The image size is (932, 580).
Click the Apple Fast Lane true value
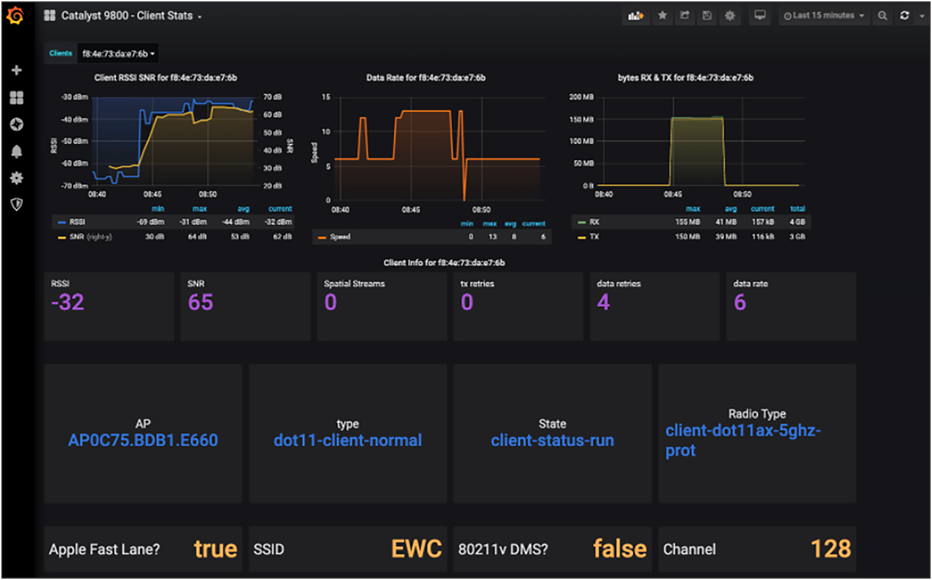click(x=215, y=549)
